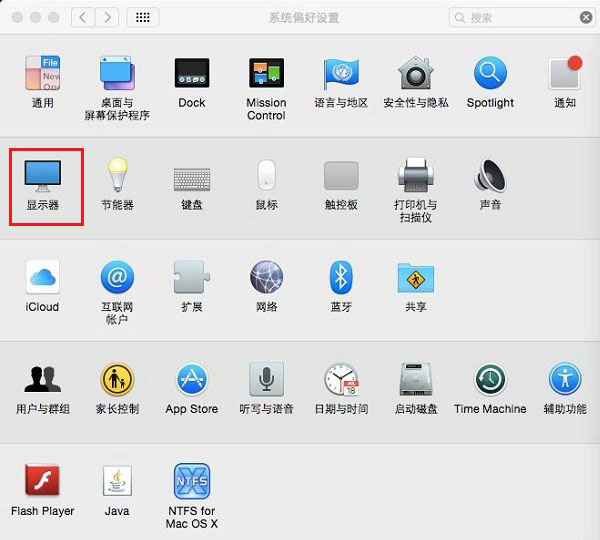
Task: Click the grey minimize window button
Action: (x=36, y=17)
